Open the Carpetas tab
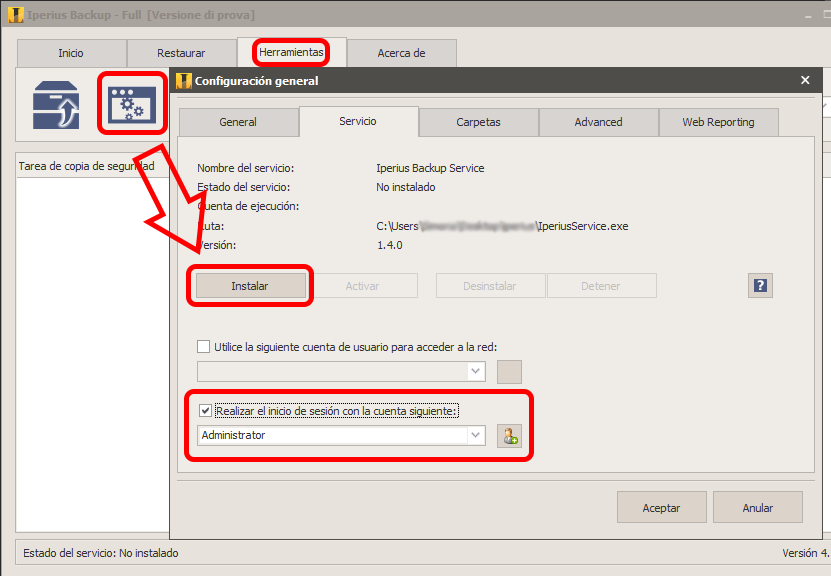Image resolution: width=831 pixels, height=576 pixels. [479, 122]
